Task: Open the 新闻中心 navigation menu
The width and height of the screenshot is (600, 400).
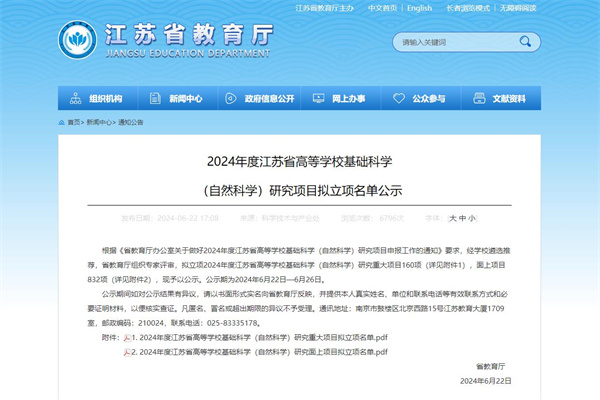Action: (x=185, y=99)
